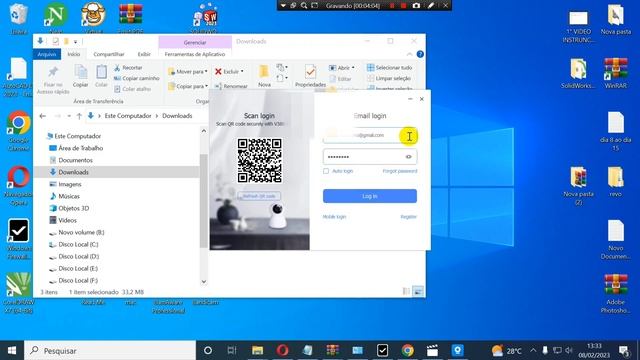
Task: Click navigation pane scroll down arrow
Action: point(204,282)
